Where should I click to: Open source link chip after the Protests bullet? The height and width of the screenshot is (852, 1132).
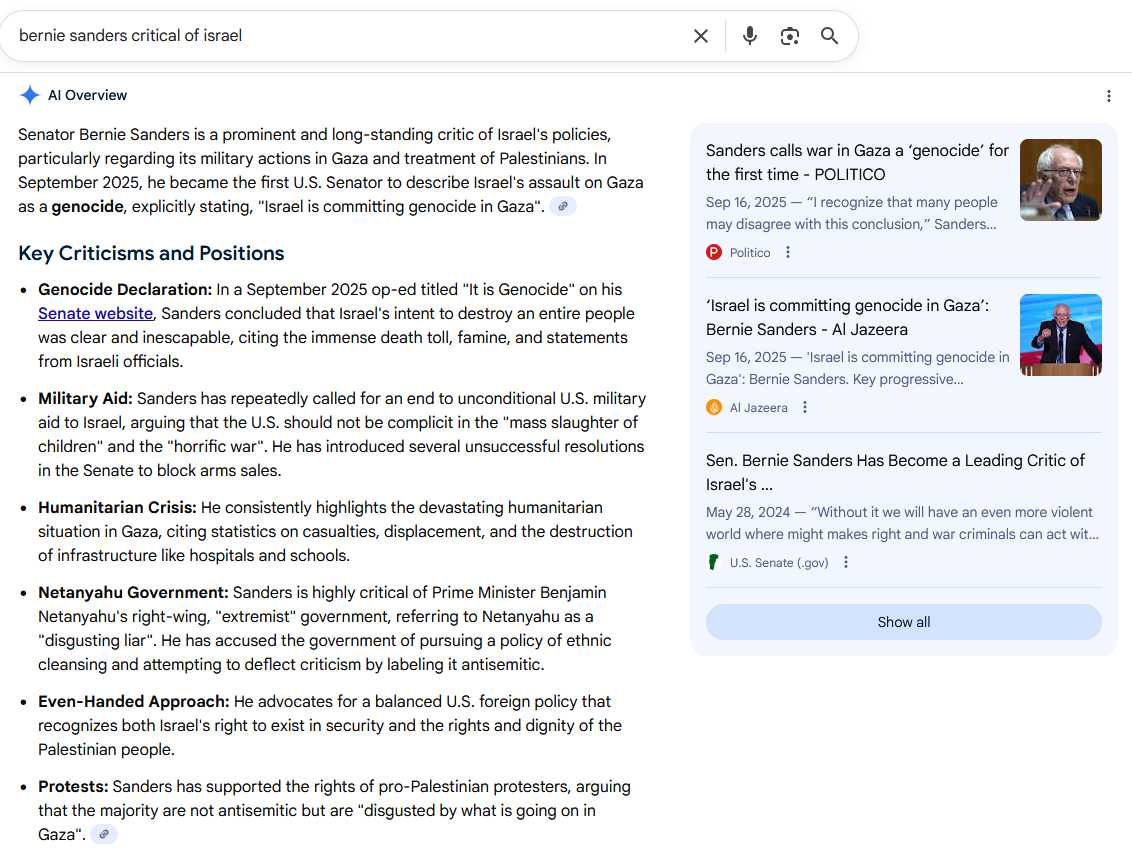[x=104, y=834]
